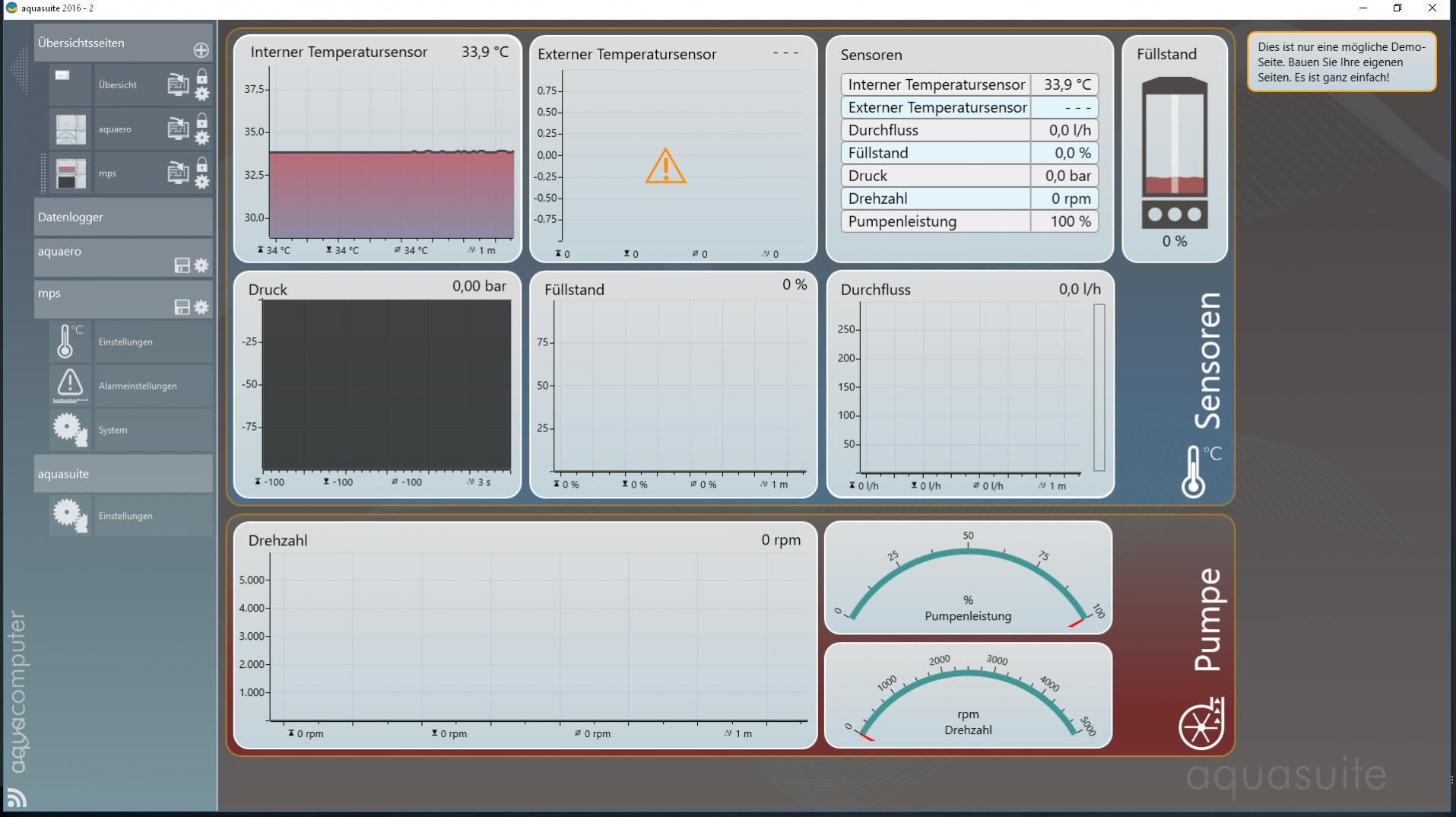The width and height of the screenshot is (1456, 817).
Task: Select the 'Externer Temperatursensor' row in the Sensoren table
Action: 969,107
